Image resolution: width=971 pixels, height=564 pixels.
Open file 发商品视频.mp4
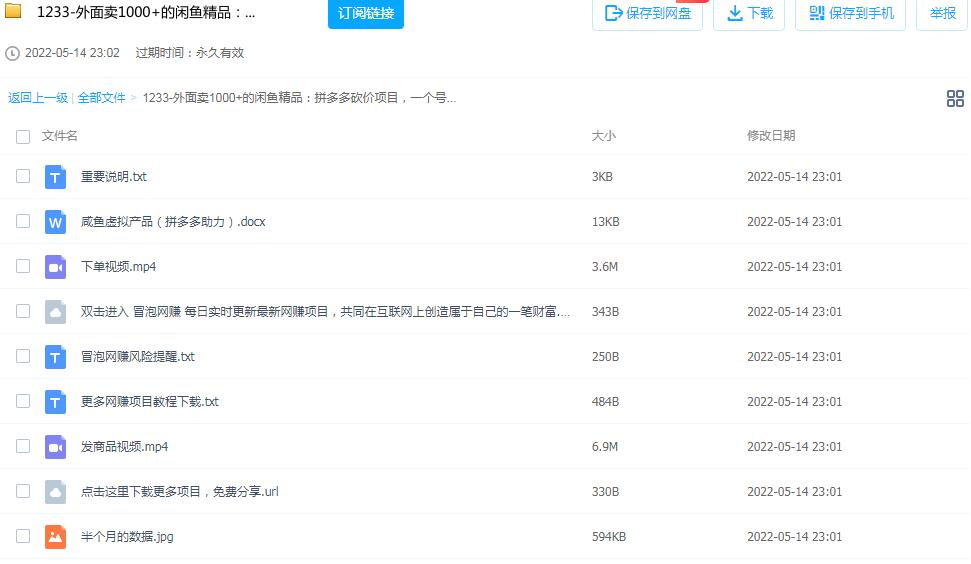pos(124,447)
